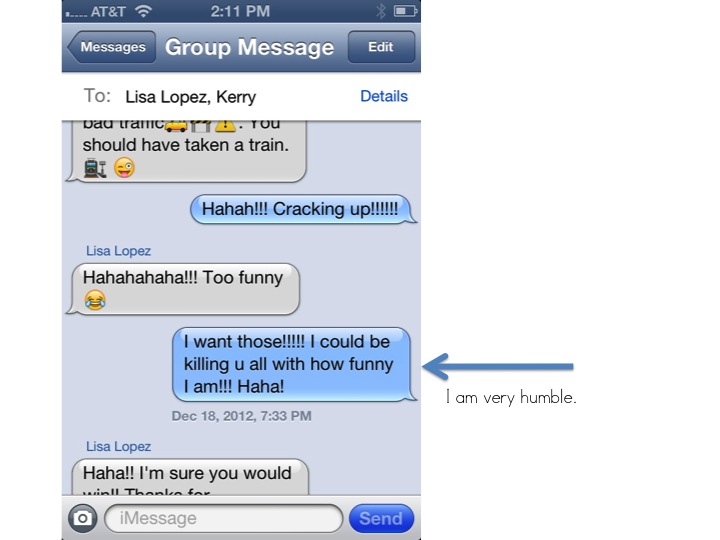
Task: Open Details for the group conversation
Action: pyautogui.click(x=384, y=96)
